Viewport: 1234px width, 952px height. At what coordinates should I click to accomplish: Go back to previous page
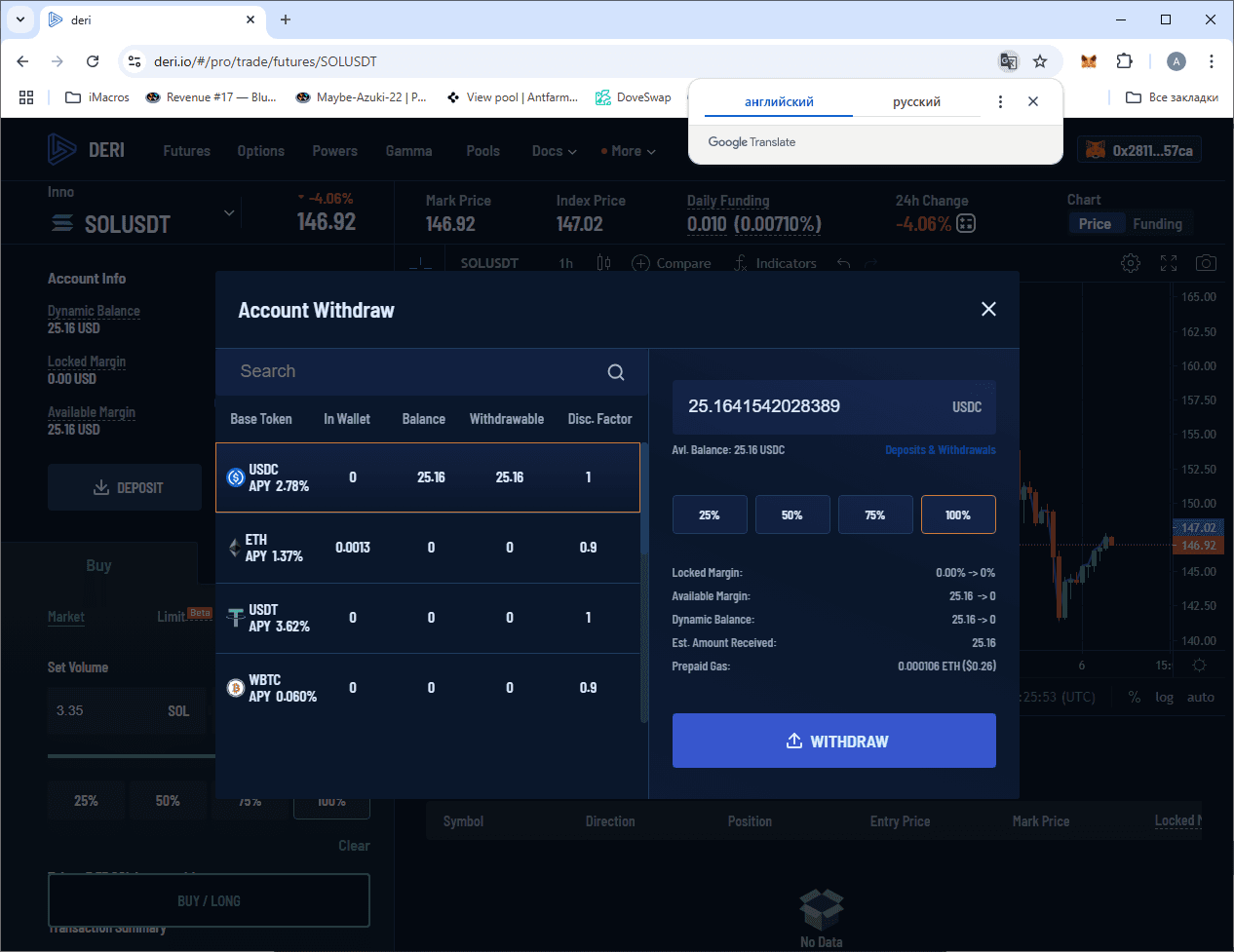(22, 61)
